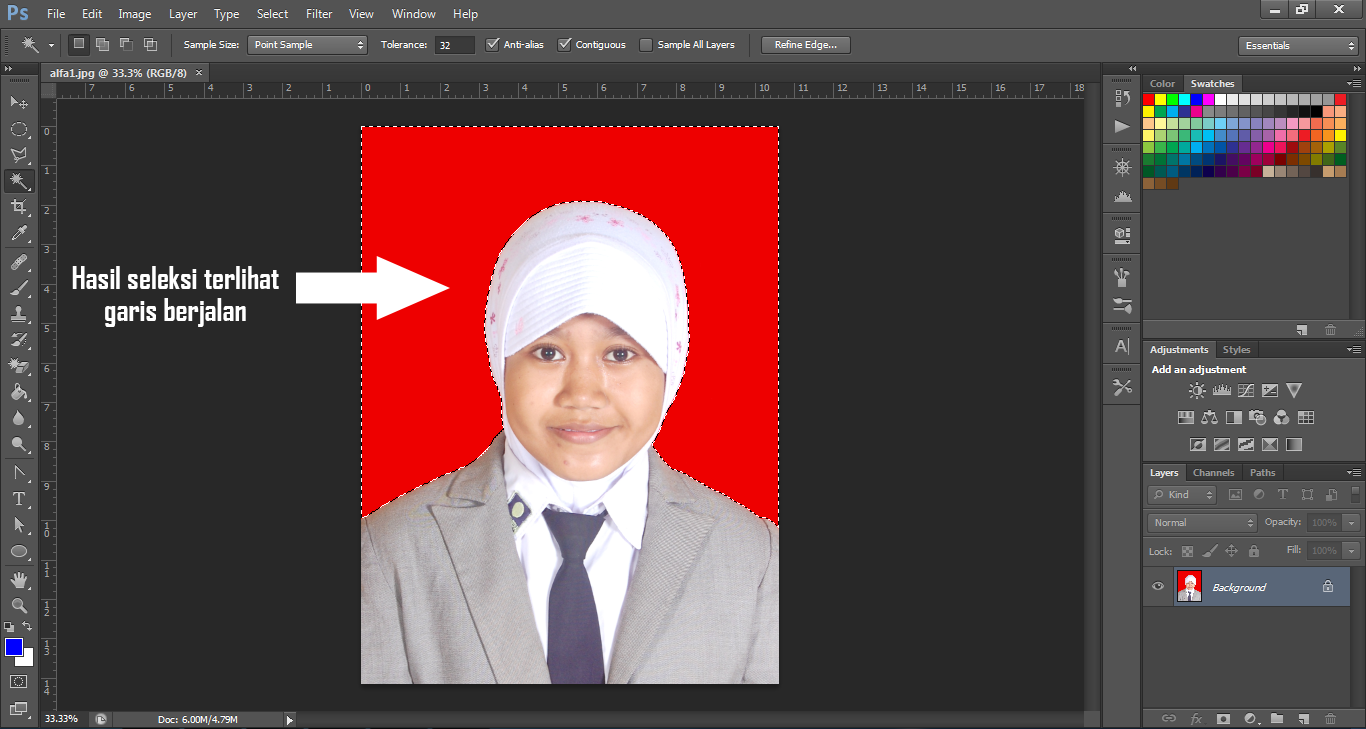Click the arrow next to the Doc size readout
The height and width of the screenshot is (729, 1366).
click(x=289, y=718)
